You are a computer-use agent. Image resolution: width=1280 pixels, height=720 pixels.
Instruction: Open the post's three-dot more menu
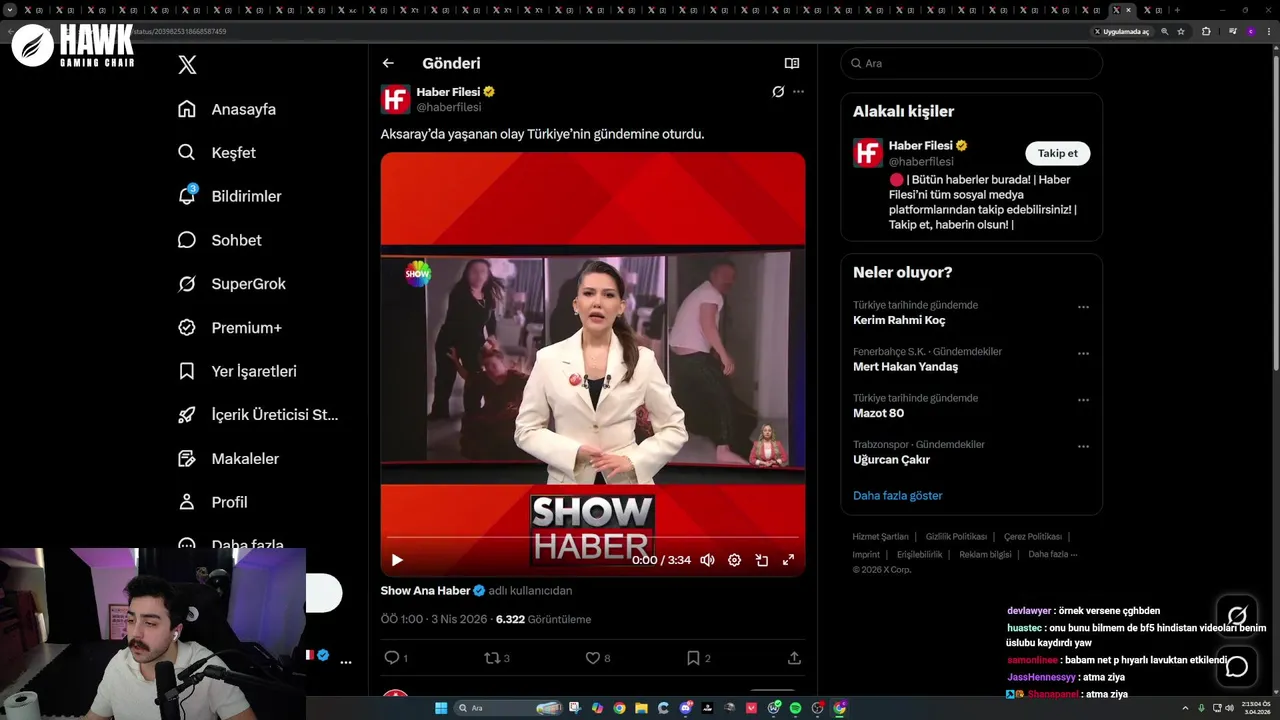(798, 91)
